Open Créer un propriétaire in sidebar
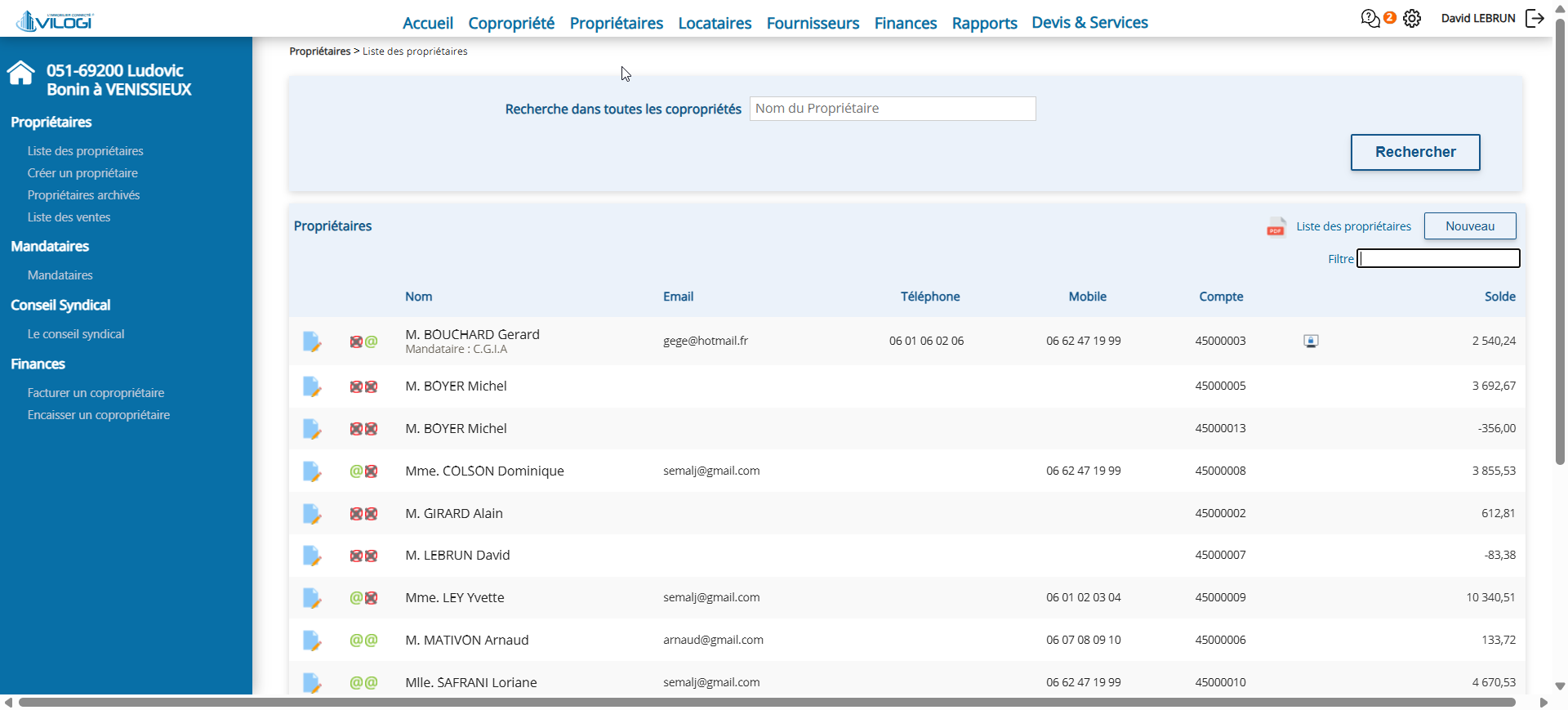The image size is (1568, 710). point(82,173)
